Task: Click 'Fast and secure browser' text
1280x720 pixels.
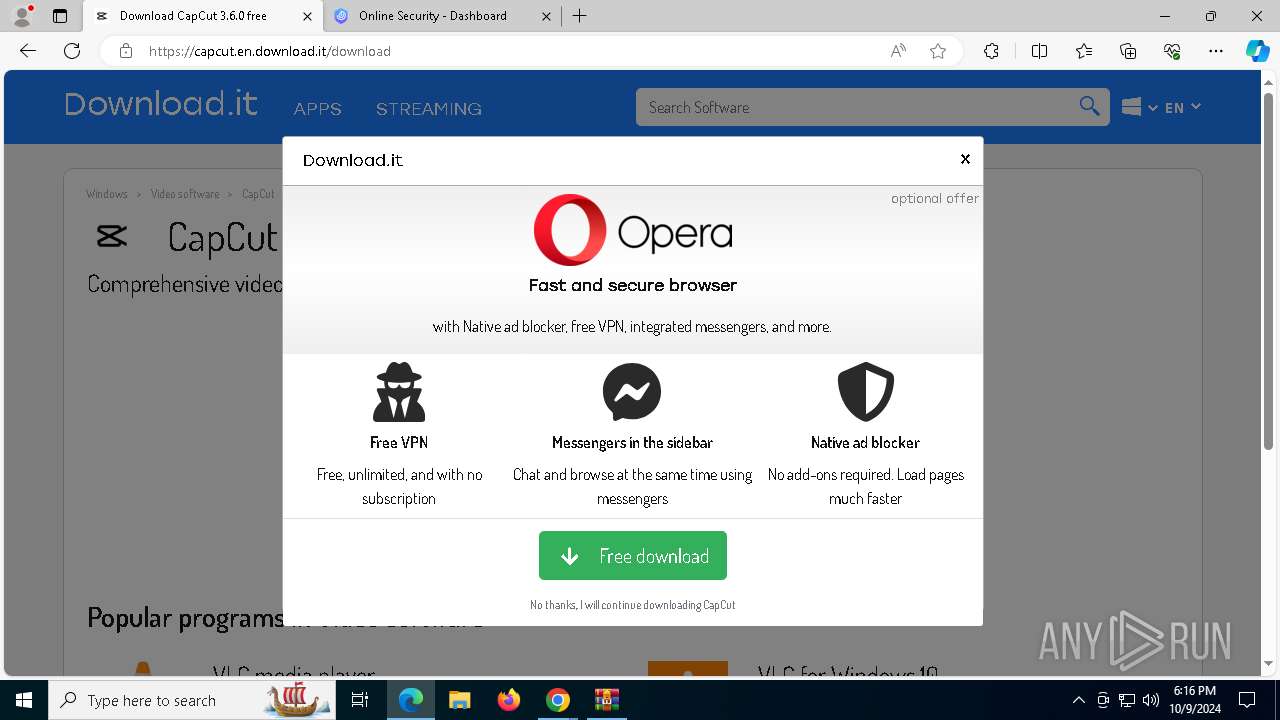Action: 633,285
